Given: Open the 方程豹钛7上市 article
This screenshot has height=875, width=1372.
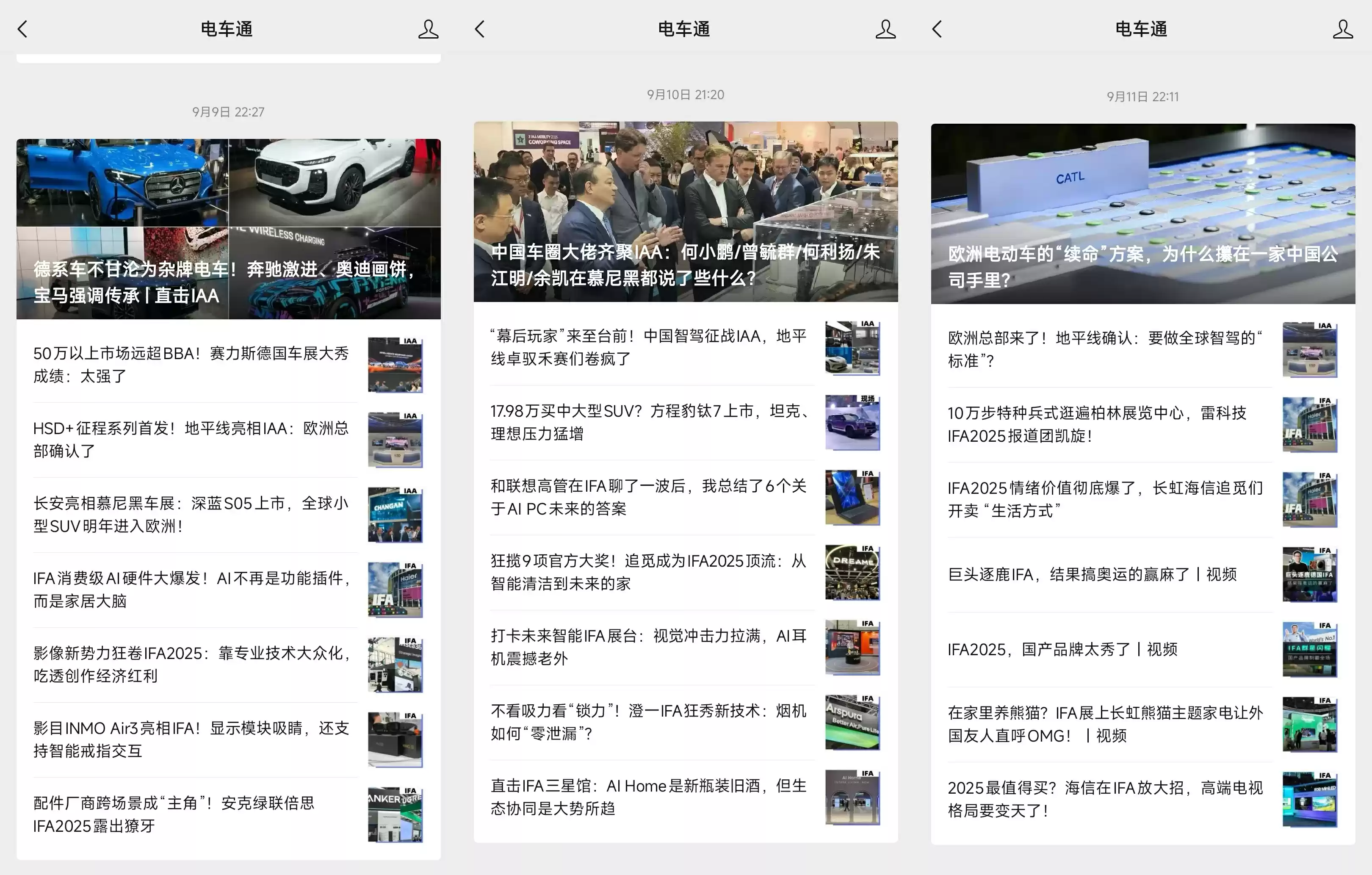Looking at the screenshot, I should [x=650, y=423].
